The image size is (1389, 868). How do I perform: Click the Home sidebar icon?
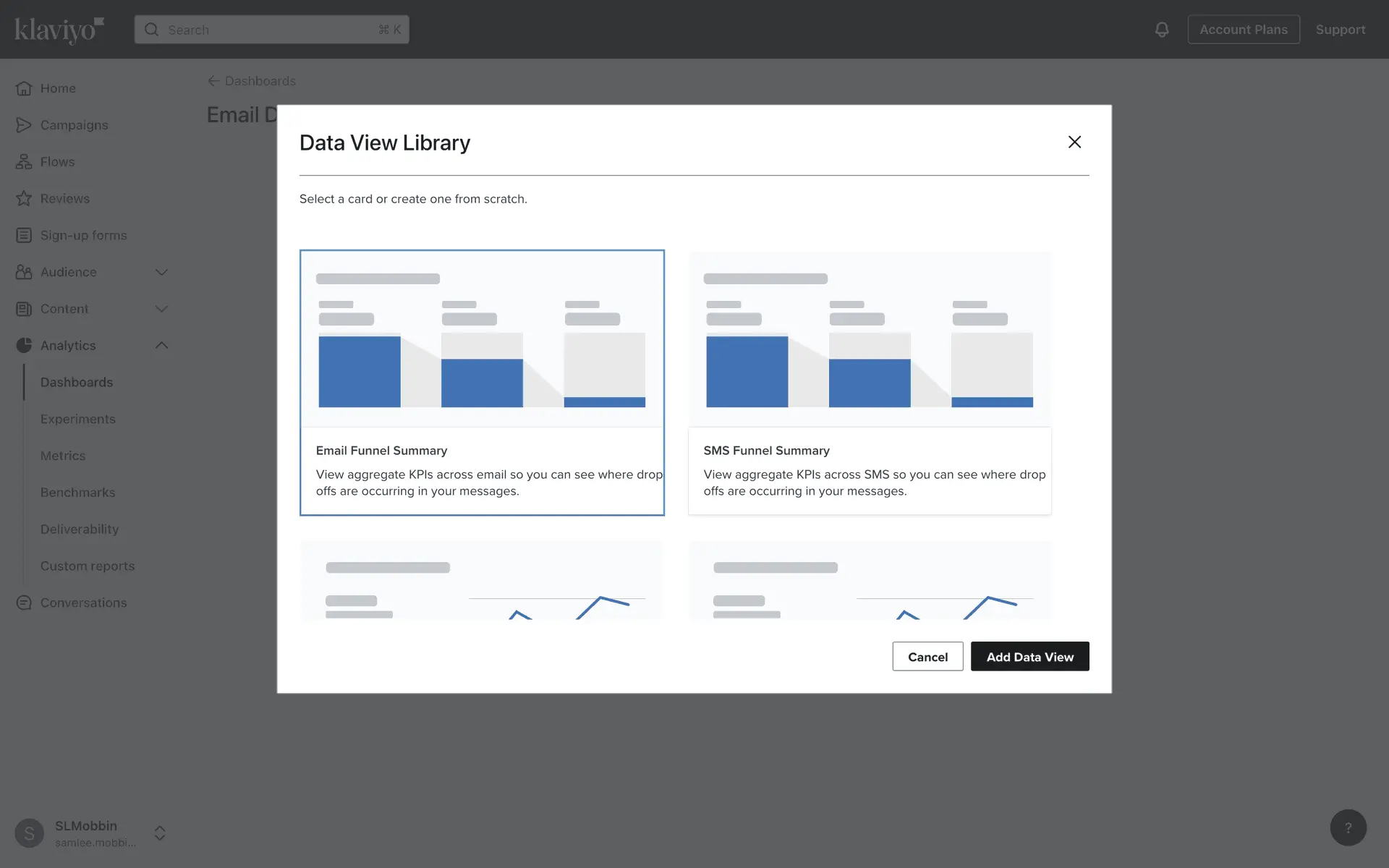(x=24, y=88)
